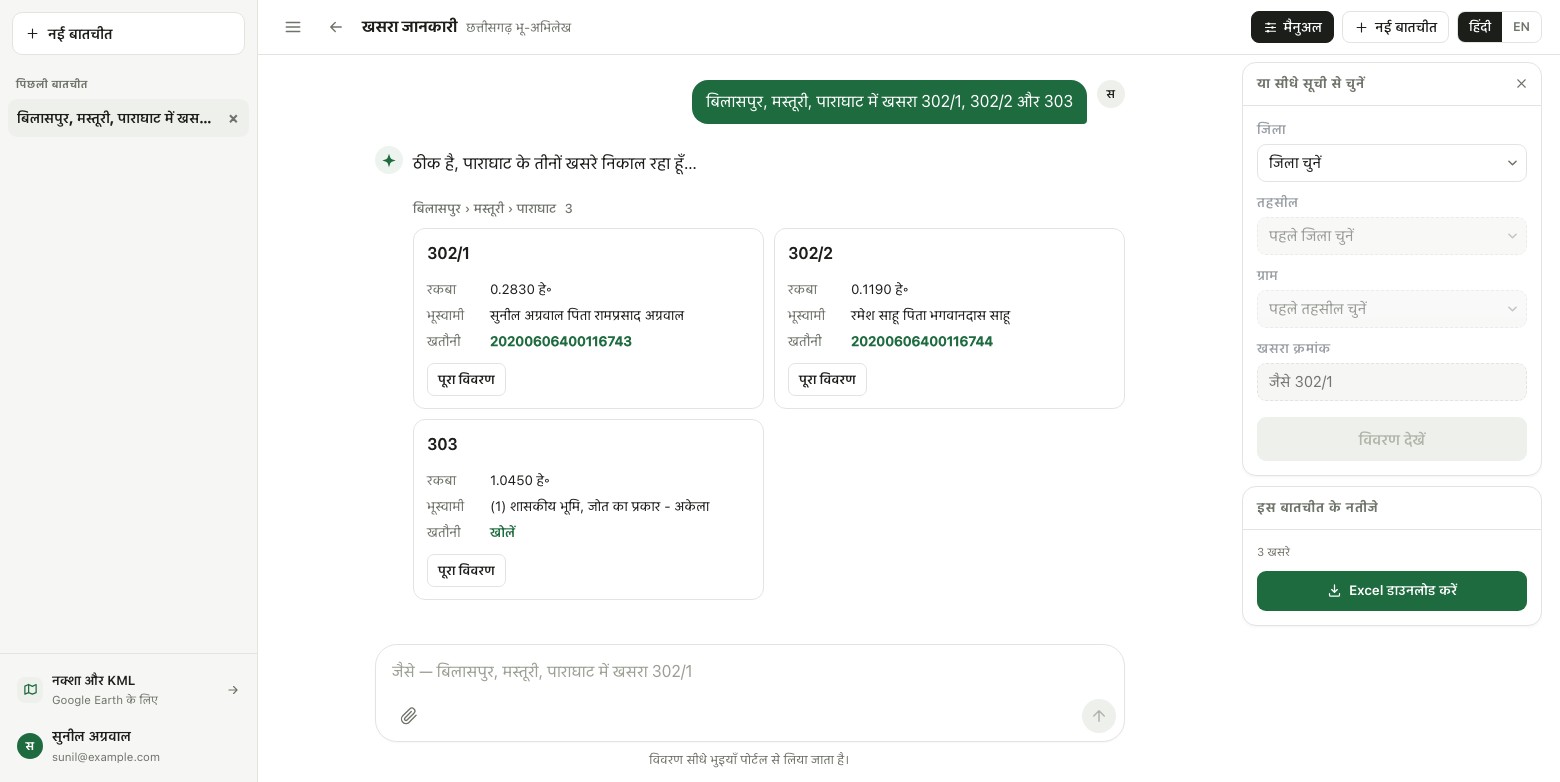The height and width of the screenshot is (782, 1560).
Task: Remove the previous conversation with its X icon
Action: (233, 119)
